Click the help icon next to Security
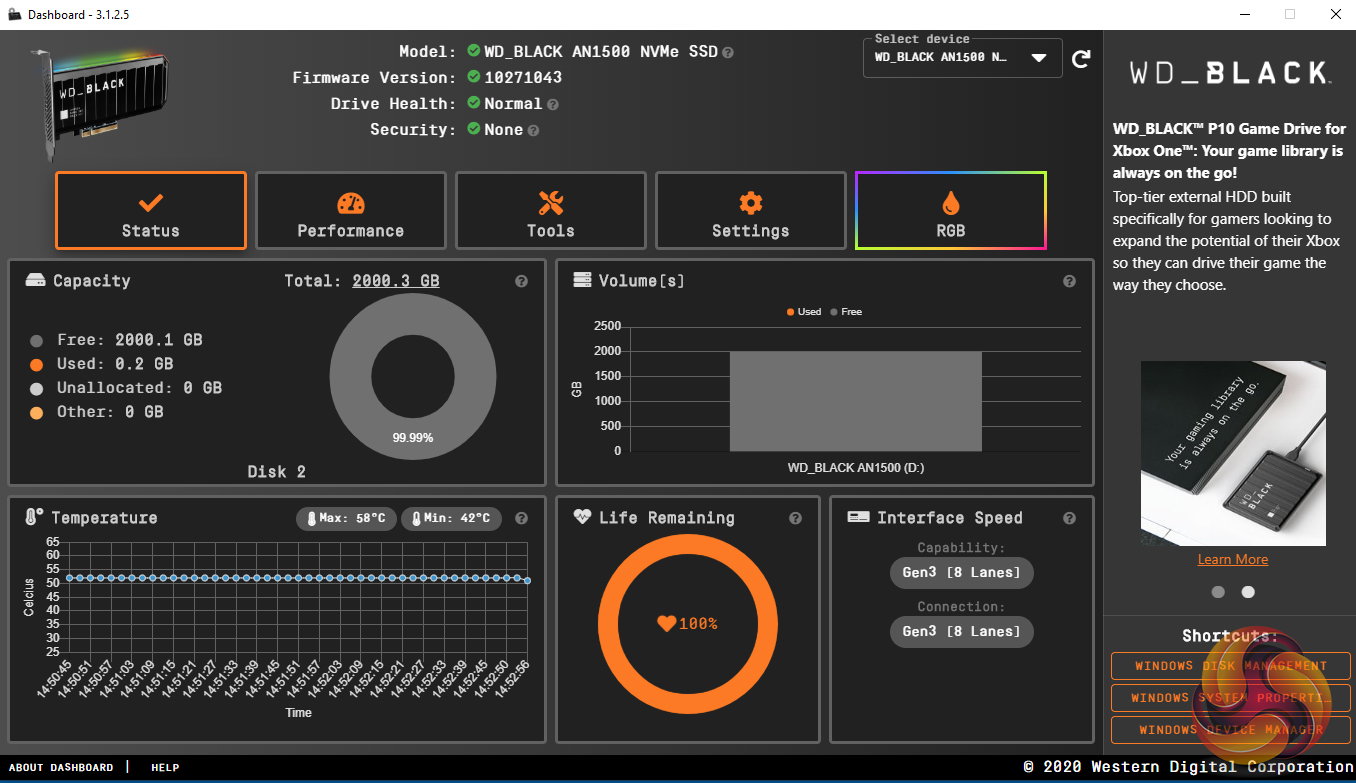The image size is (1356, 784). 533,130
